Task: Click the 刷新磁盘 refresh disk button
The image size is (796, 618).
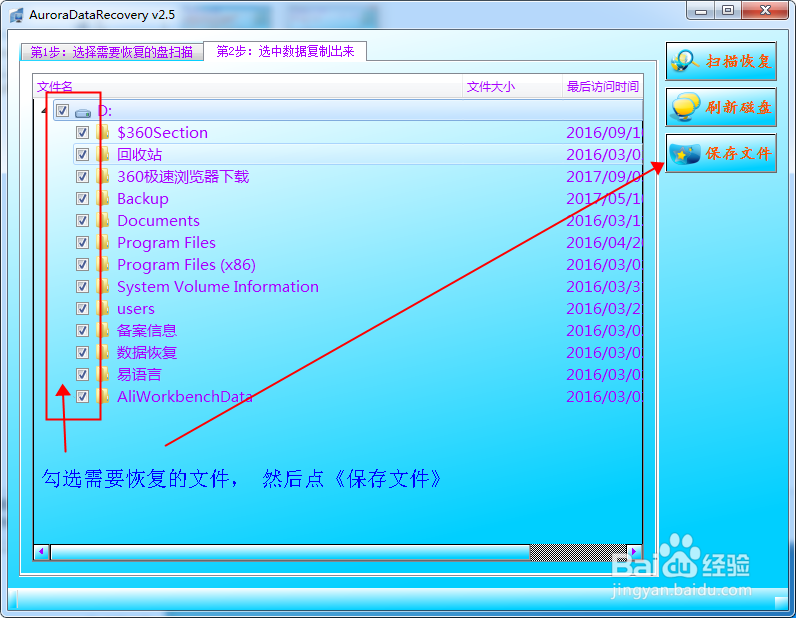Action: 721,107
